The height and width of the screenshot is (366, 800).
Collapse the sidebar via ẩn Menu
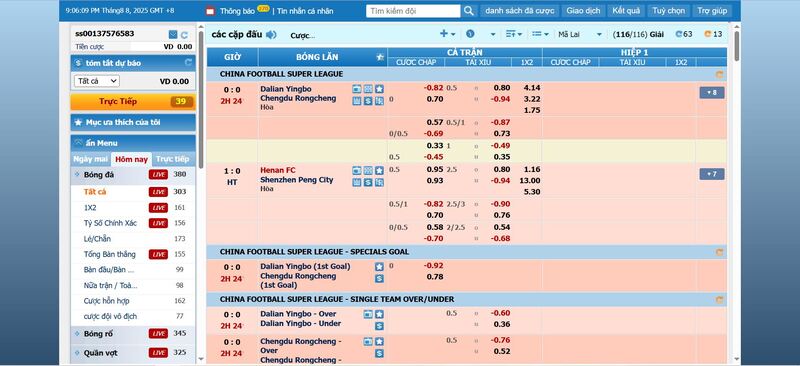(133, 143)
